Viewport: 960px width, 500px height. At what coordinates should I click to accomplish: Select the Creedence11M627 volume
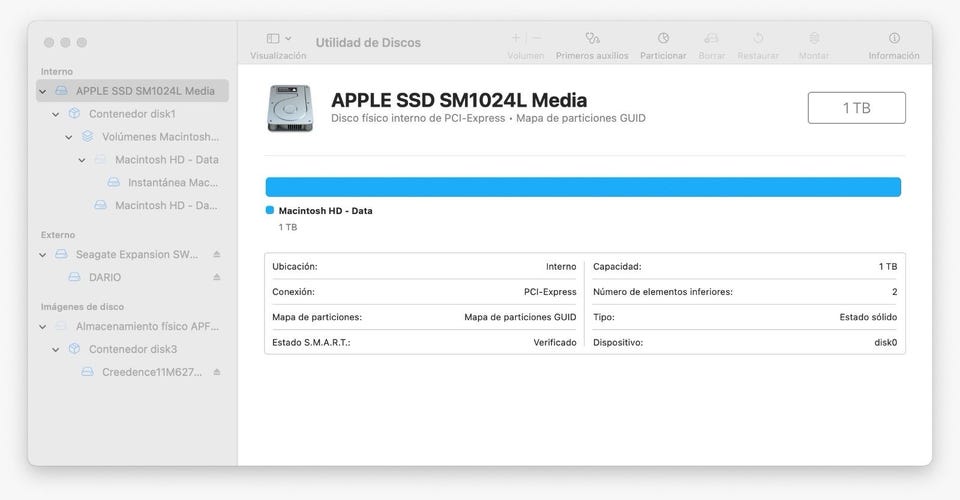click(132, 372)
